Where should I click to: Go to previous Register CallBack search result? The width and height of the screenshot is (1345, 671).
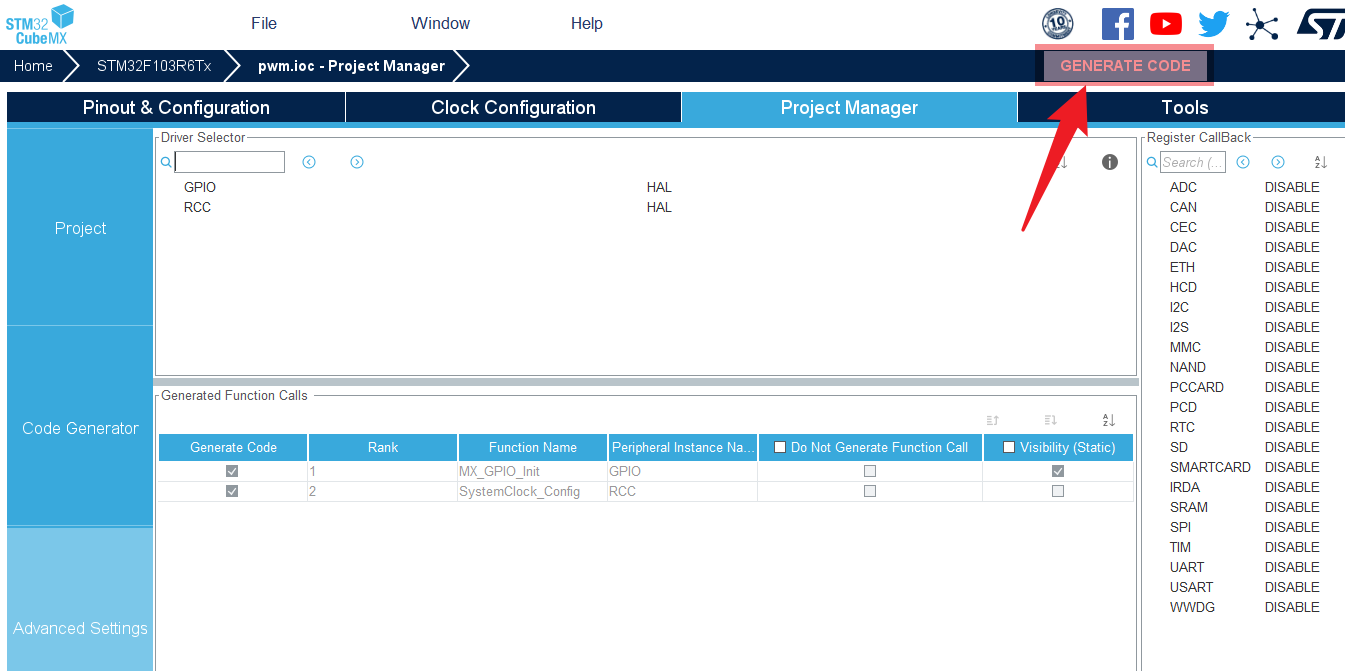1243,162
